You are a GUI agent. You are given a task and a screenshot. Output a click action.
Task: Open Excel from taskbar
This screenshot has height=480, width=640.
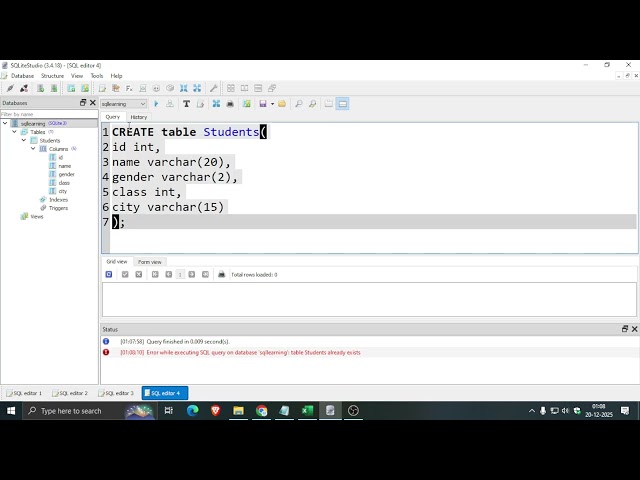[x=307, y=411]
